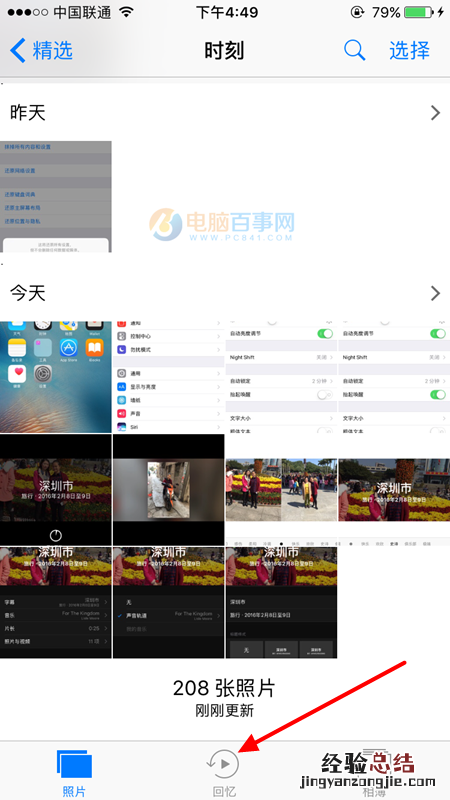
Task: Go back to 精选 collections
Action: pyautogui.click(x=41, y=51)
